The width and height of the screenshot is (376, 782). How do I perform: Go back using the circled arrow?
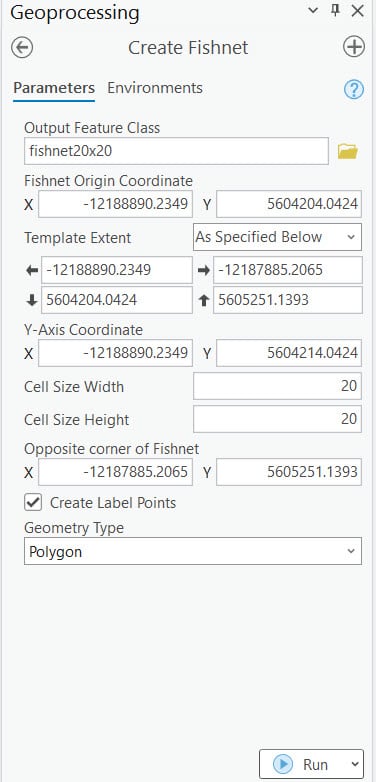tap(22, 48)
